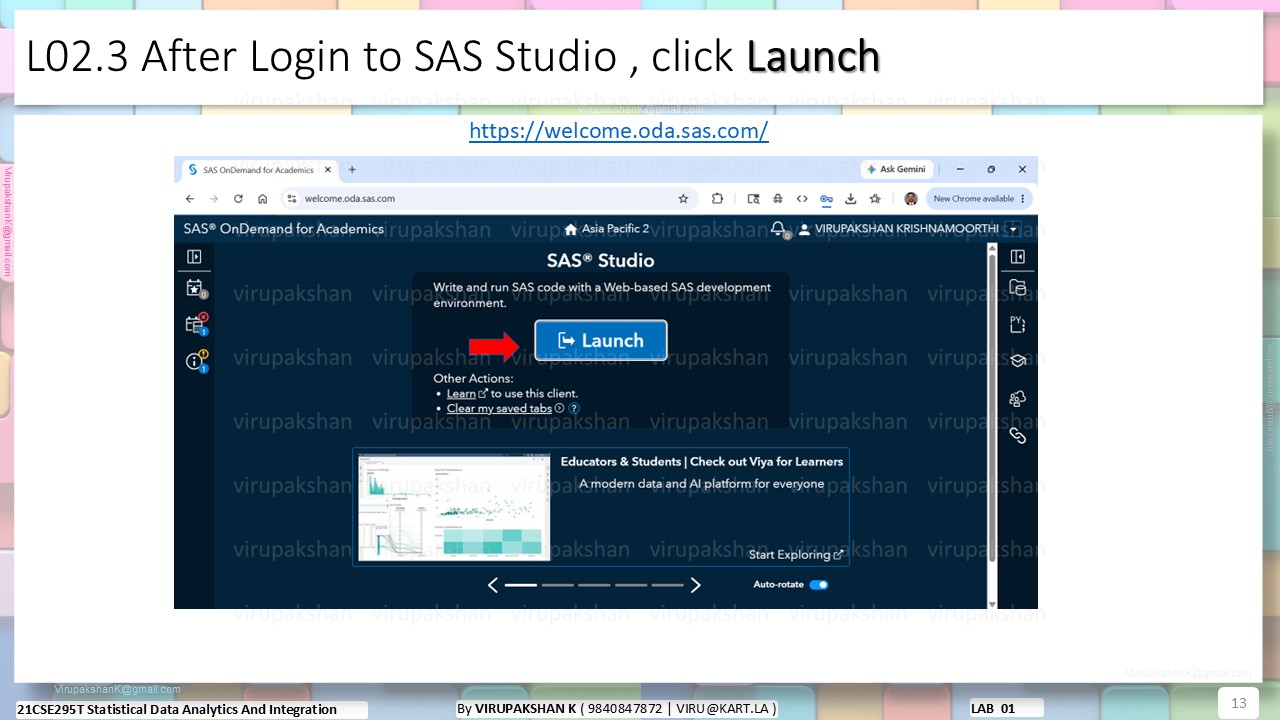1280x720 pixels.
Task: Open a new browser tab
Action: 352,170
